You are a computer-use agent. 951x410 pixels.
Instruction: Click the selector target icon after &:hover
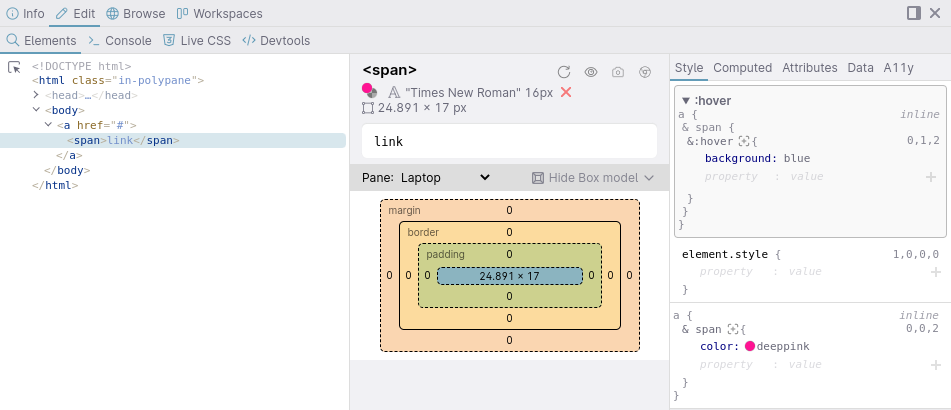744,141
